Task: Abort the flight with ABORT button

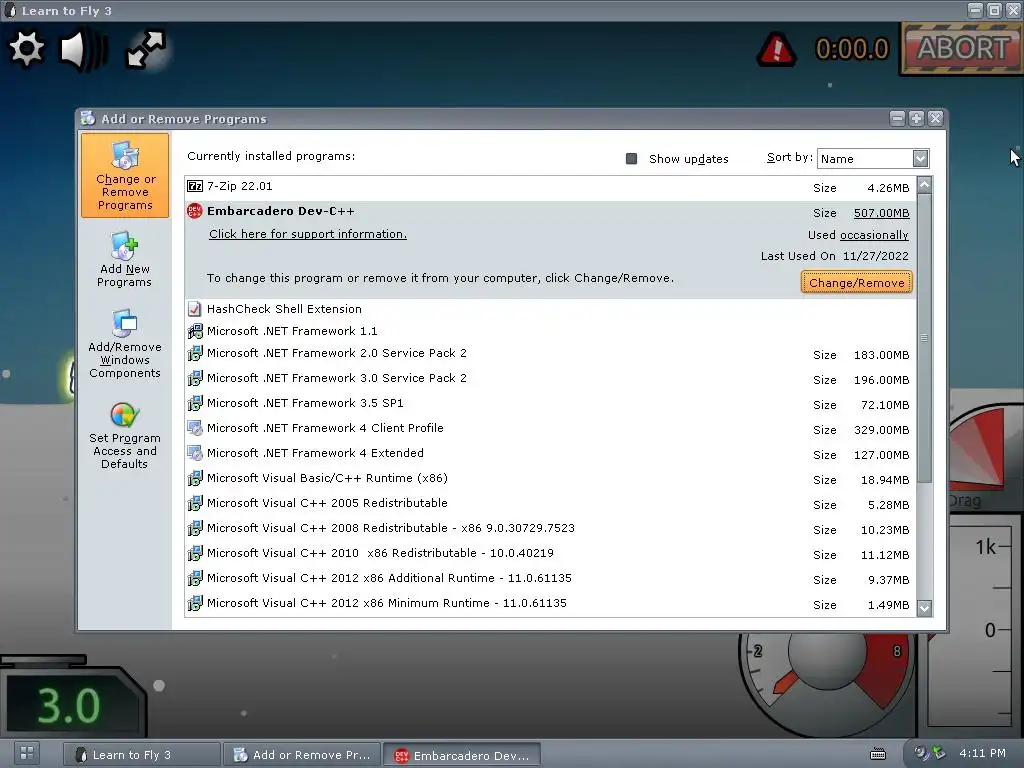Action: (962, 48)
